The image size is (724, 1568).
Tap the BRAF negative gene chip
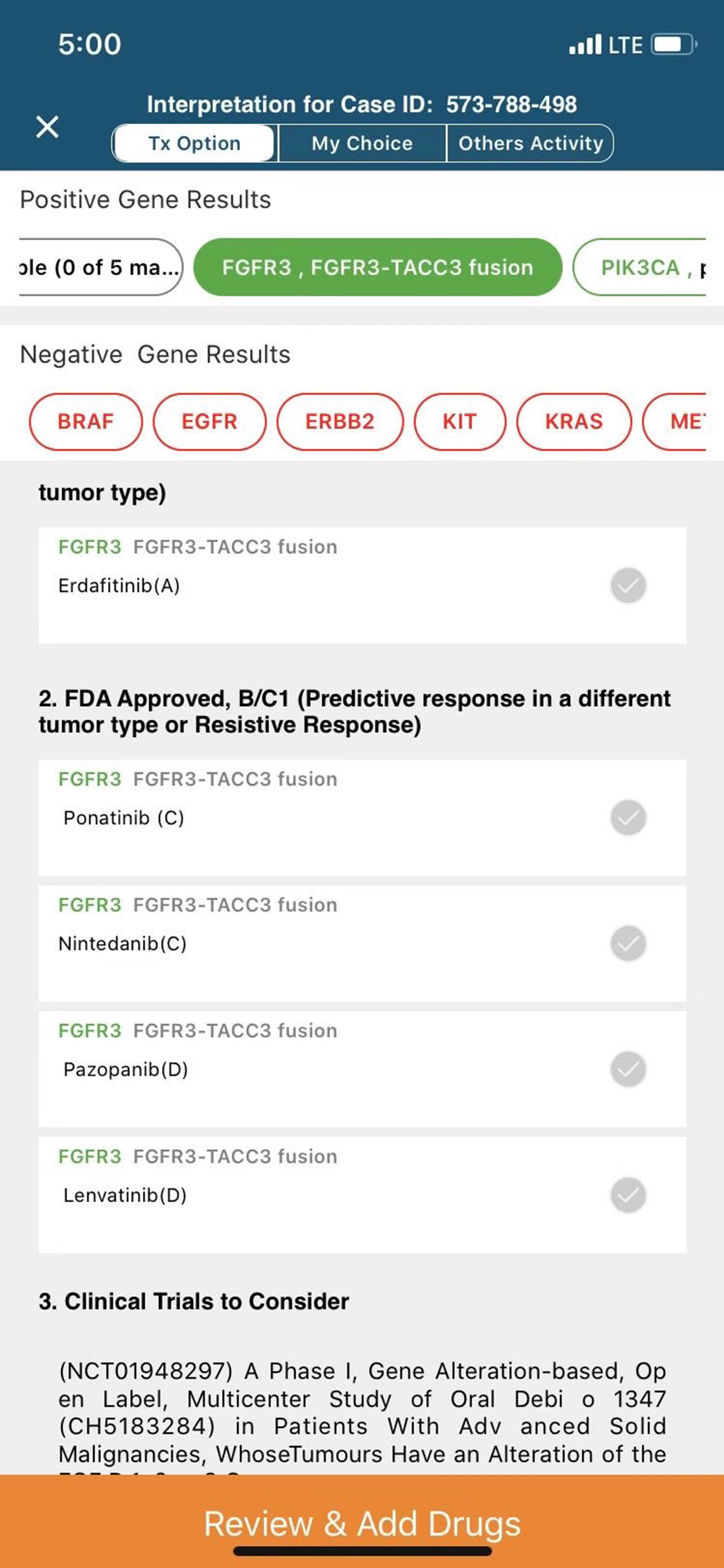click(x=86, y=422)
